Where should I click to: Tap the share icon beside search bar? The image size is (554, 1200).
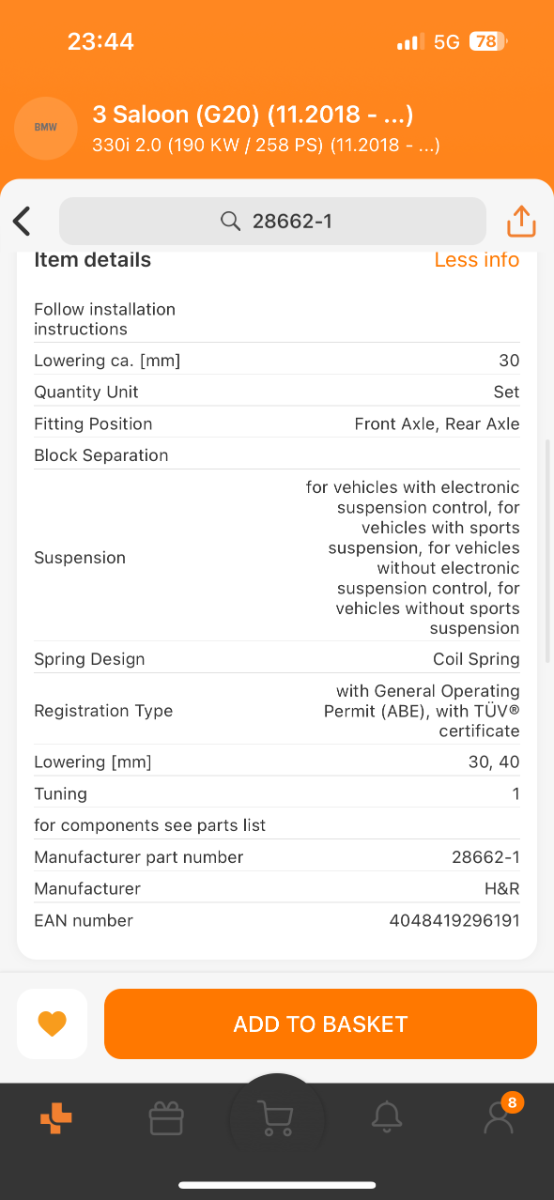521,221
